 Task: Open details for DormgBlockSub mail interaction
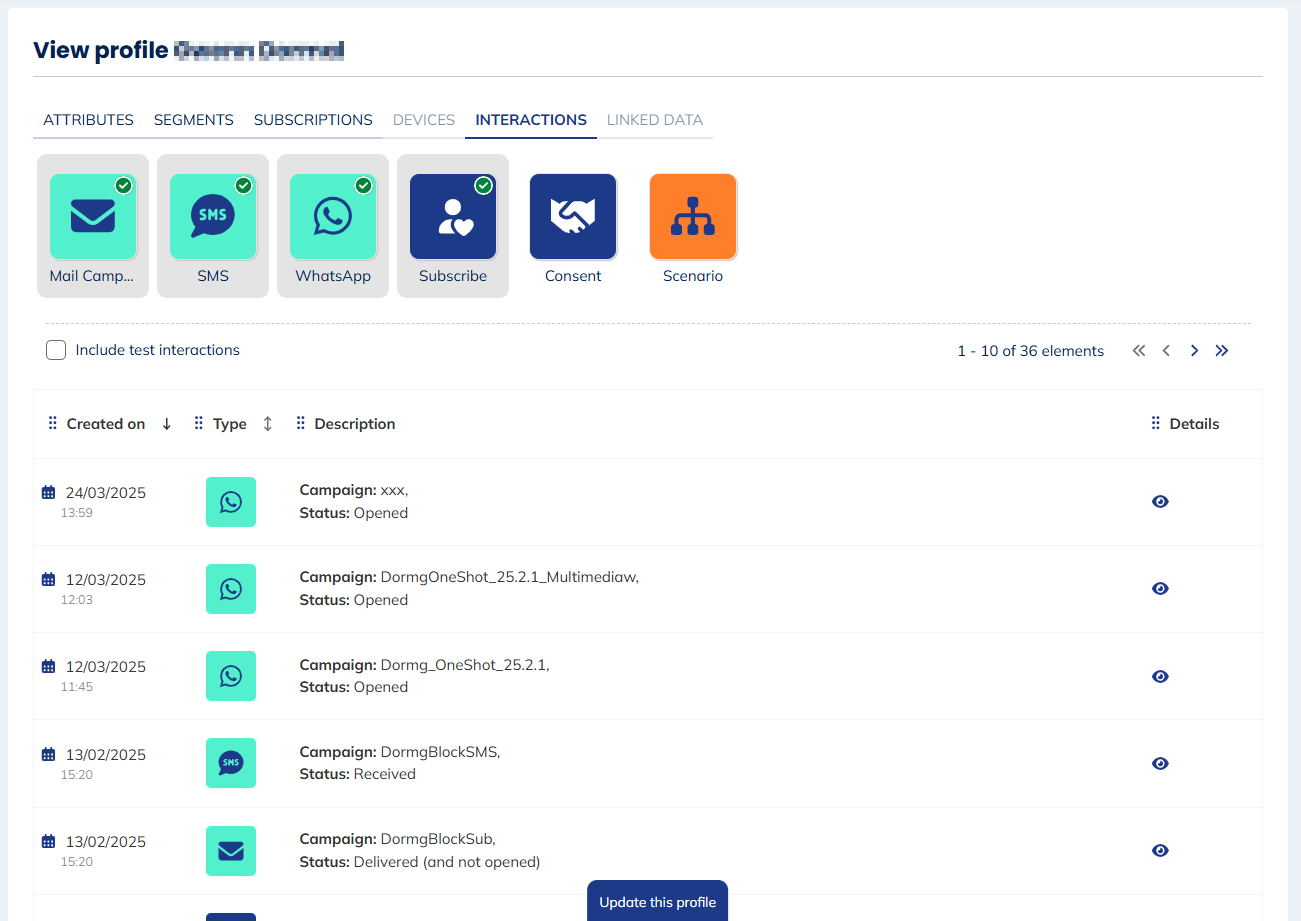[x=1160, y=851]
